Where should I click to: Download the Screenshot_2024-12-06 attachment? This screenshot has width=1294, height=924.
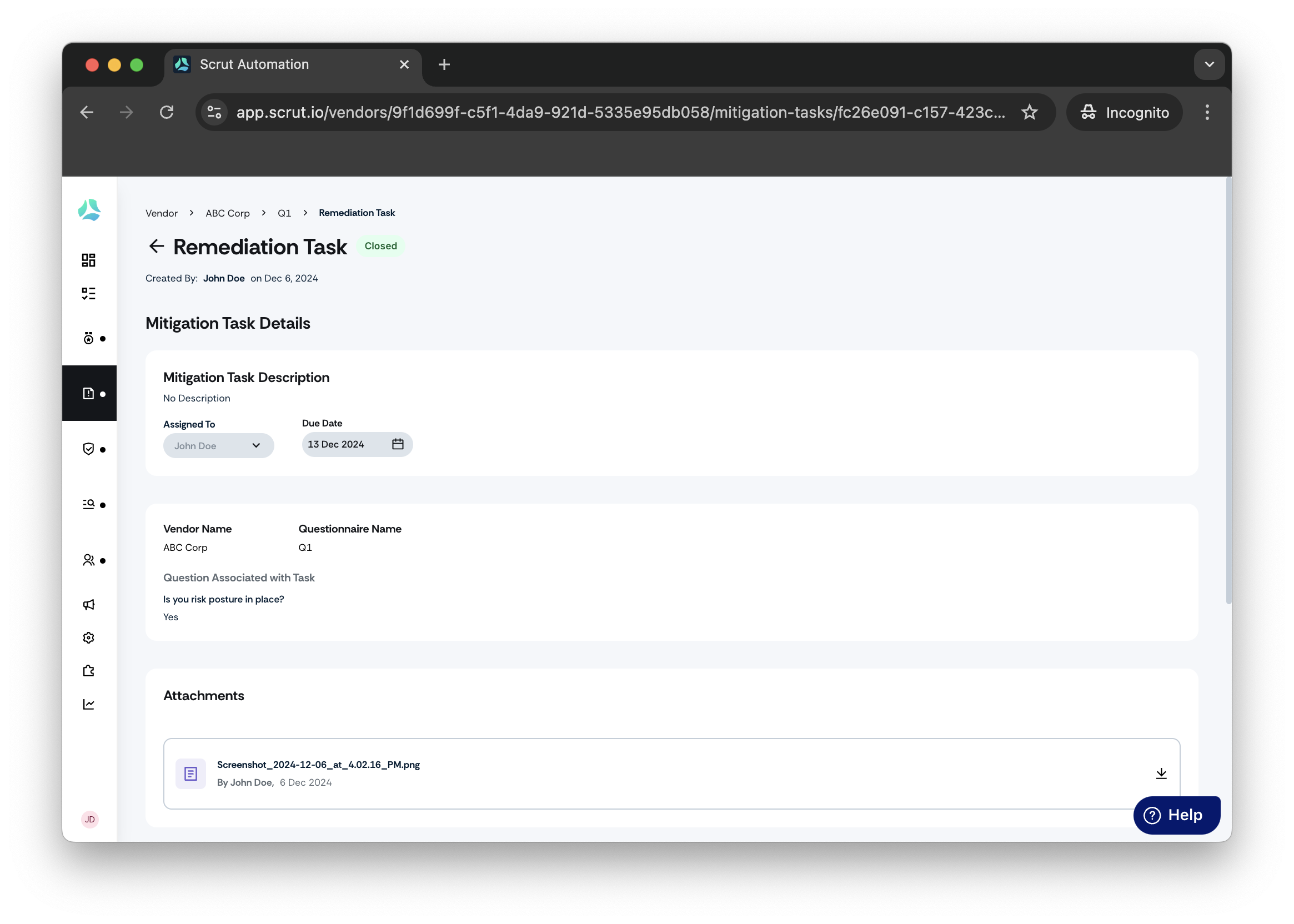point(1161,773)
